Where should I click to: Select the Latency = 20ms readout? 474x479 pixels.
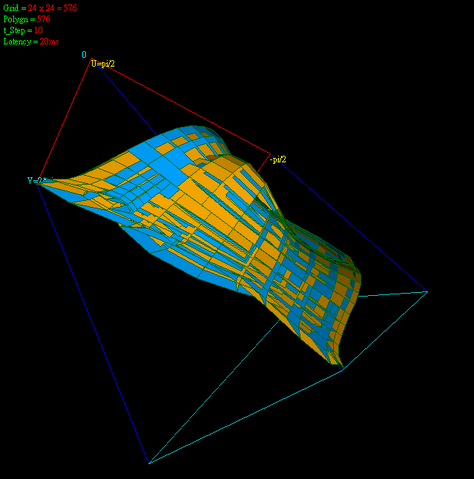31,42
